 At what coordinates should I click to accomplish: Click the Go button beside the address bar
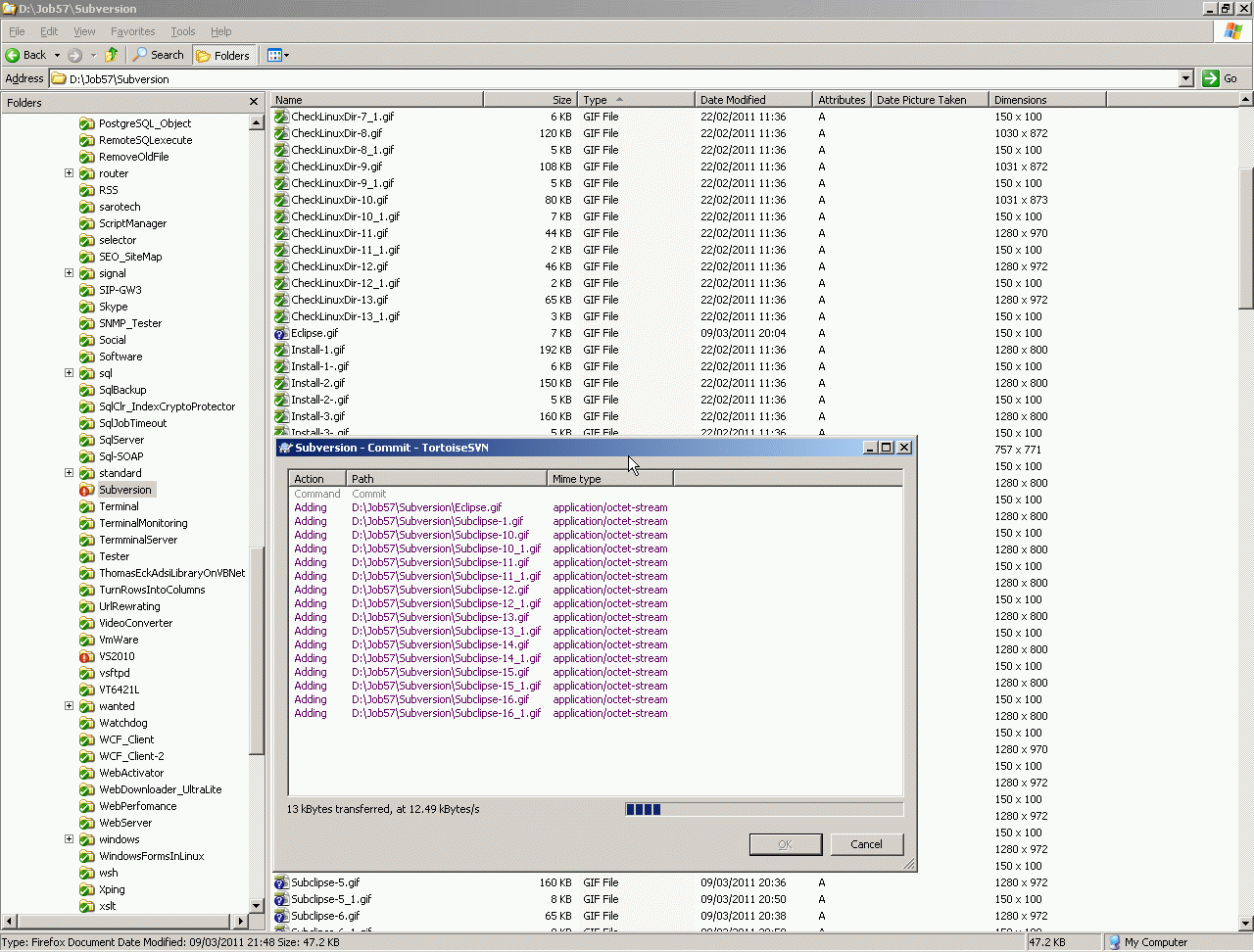point(1220,78)
